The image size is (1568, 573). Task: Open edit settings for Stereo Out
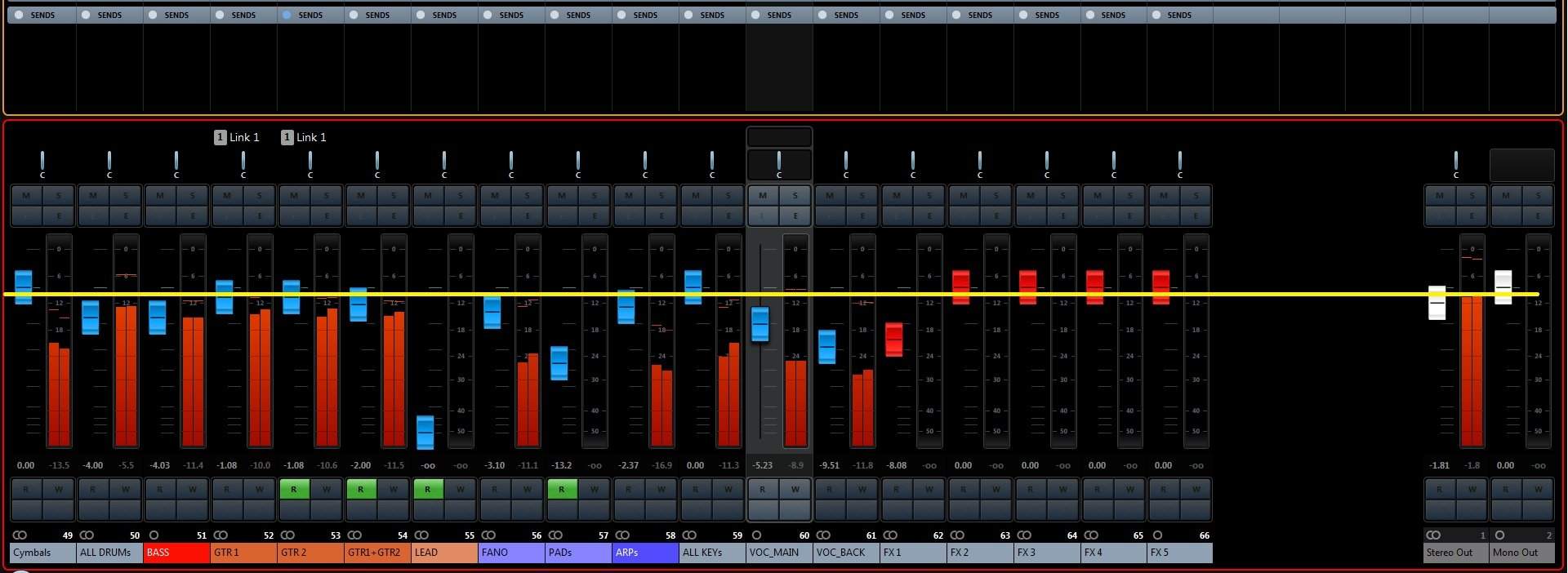click(x=1472, y=216)
